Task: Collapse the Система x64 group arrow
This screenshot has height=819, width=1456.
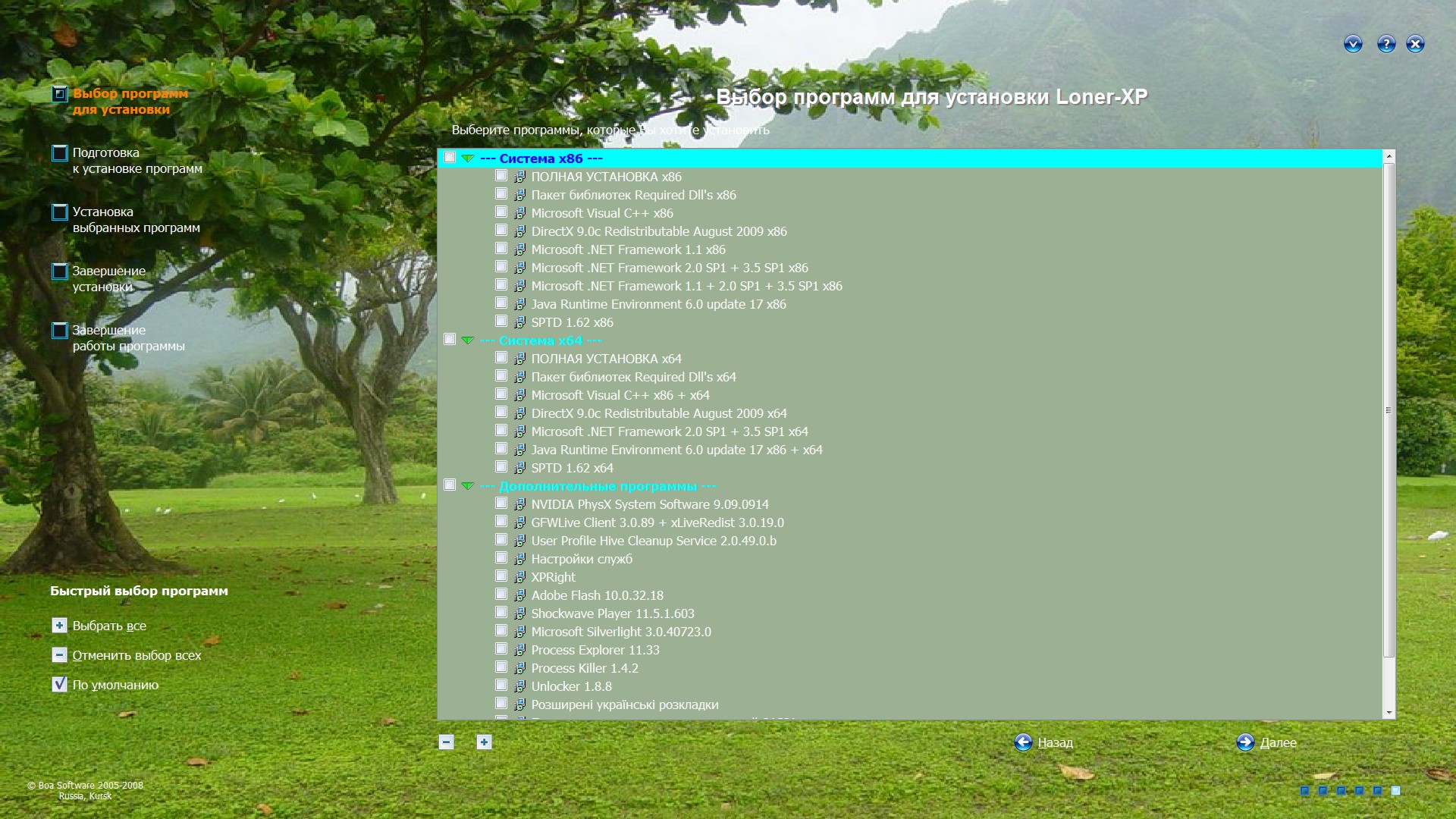Action: pyautogui.click(x=468, y=340)
